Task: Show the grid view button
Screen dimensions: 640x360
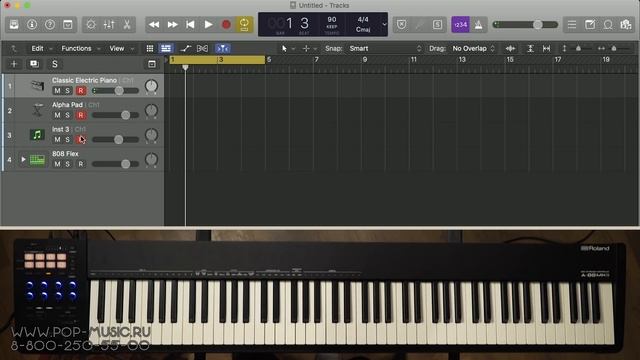Action: point(150,48)
